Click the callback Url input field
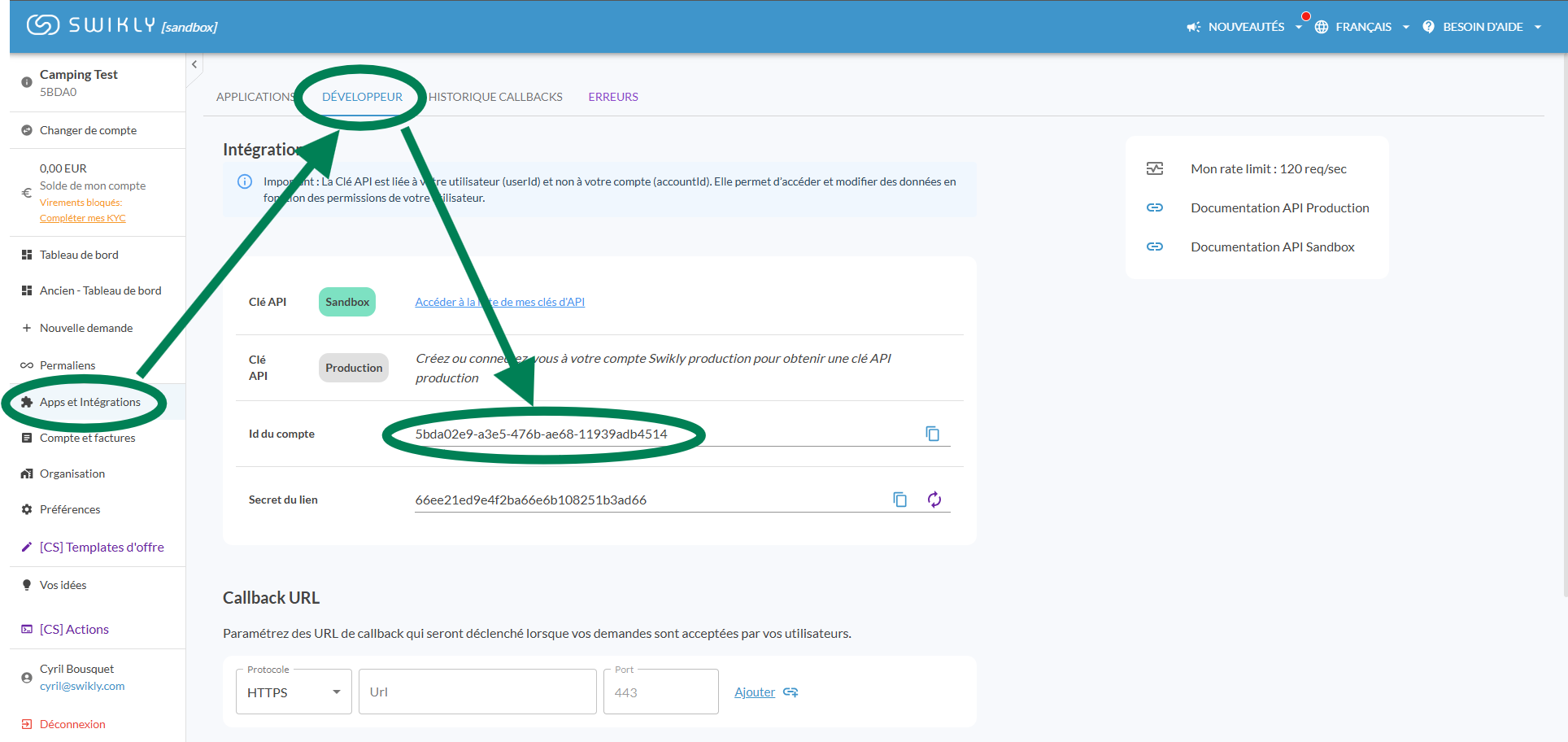Image resolution: width=1568 pixels, height=742 pixels. [x=477, y=692]
